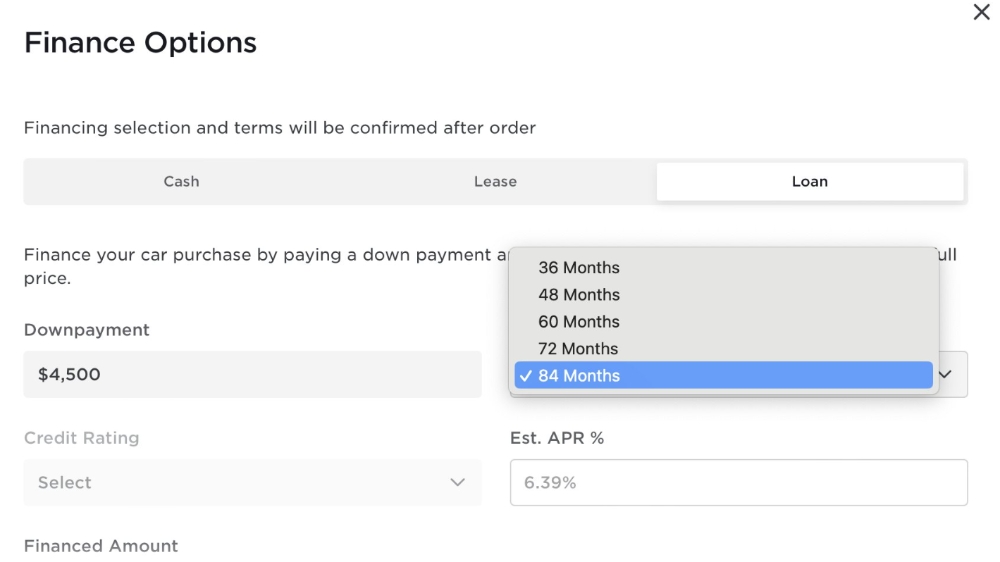Focus the Downpayment field showing $4,500

[x=253, y=374]
